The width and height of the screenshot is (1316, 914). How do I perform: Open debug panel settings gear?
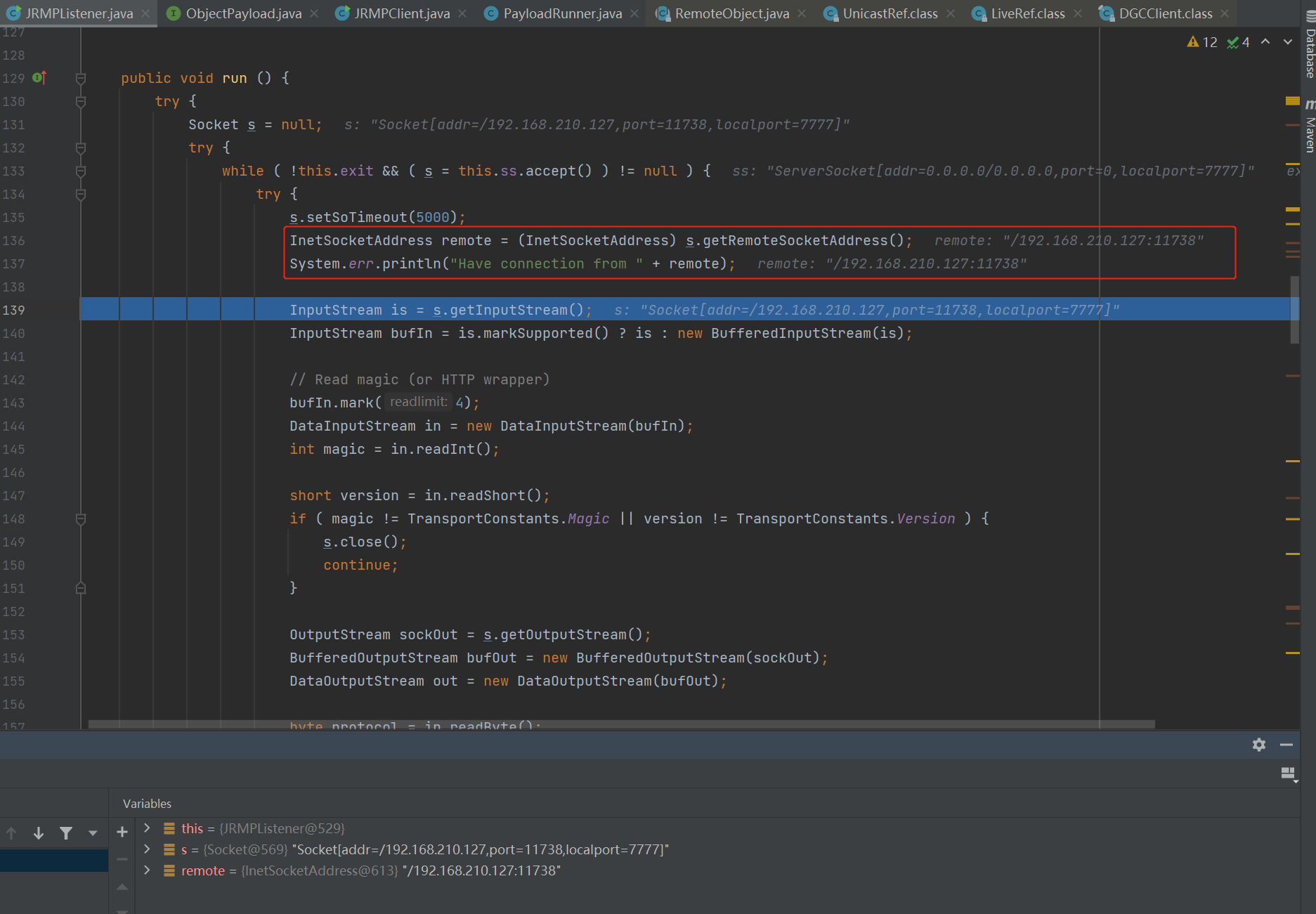(1259, 745)
